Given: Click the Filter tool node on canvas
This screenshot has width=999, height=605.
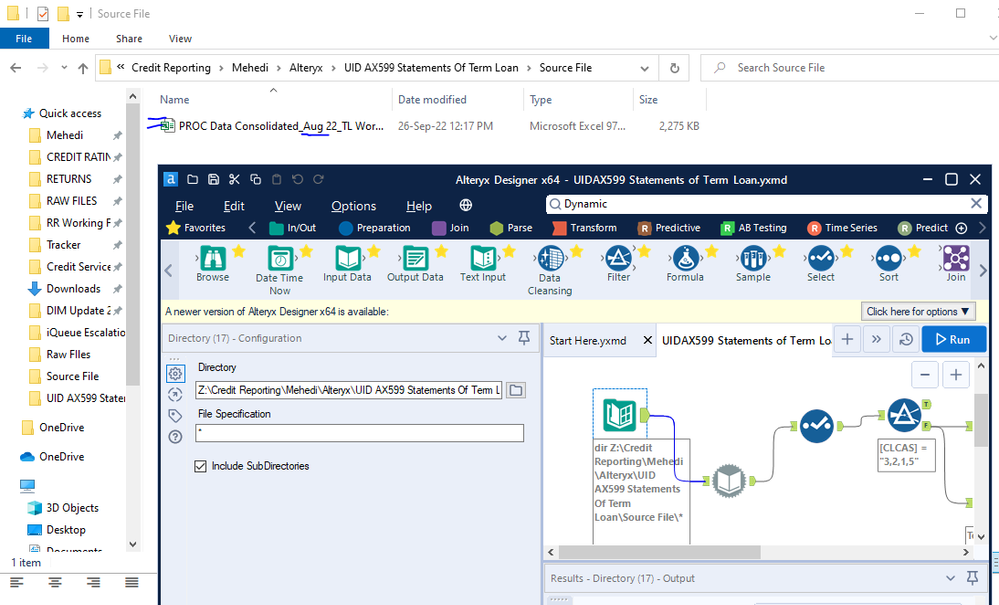Looking at the screenshot, I should [904, 415].
